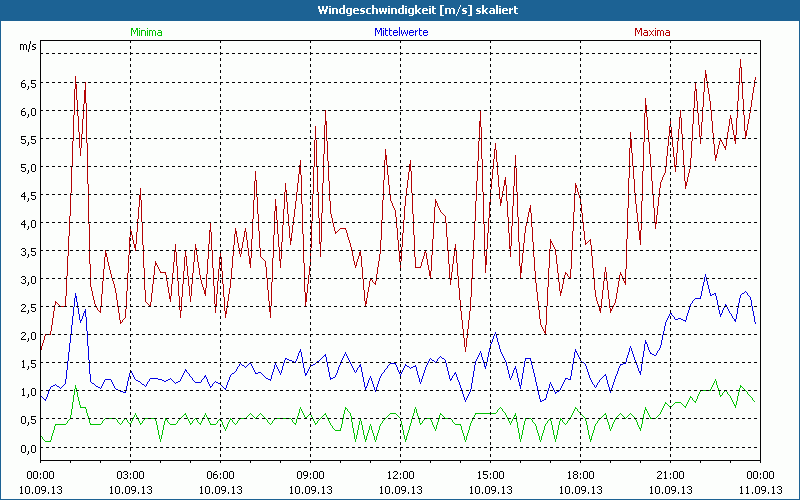800x500 pixels.
Task: Click the 4,0 y-axis tick label
Action: click(x=27, y=223)
